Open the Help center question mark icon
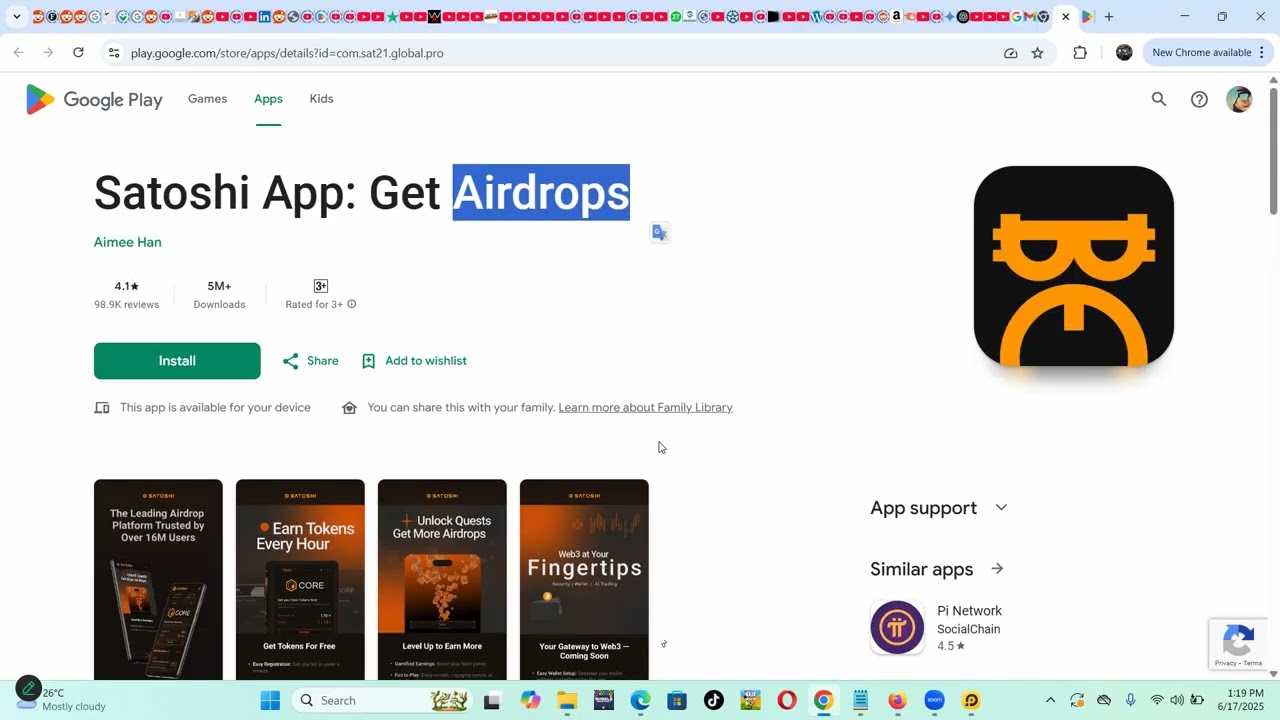Image resolution: width=1280 pixels, height=720 pixels. pyautogui.click(x=1199, y=99)
